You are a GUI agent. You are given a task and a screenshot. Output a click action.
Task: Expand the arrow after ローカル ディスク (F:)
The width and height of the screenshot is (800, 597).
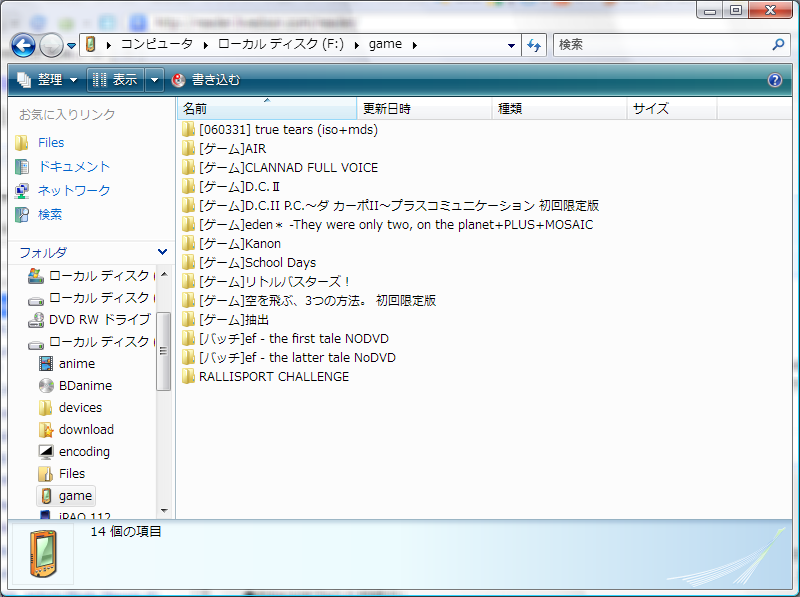coord(357,45)
